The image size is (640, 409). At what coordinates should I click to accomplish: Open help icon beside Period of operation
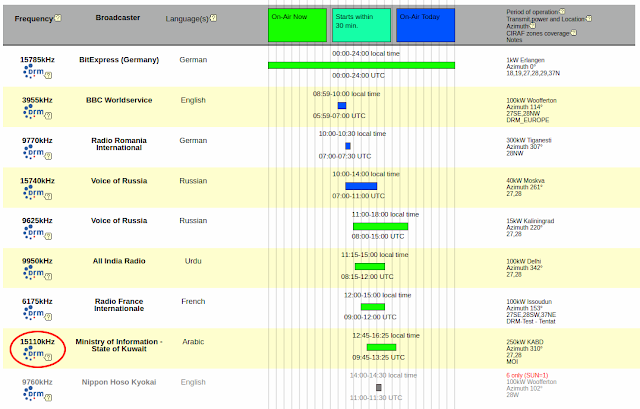click(x=562, y=11)
